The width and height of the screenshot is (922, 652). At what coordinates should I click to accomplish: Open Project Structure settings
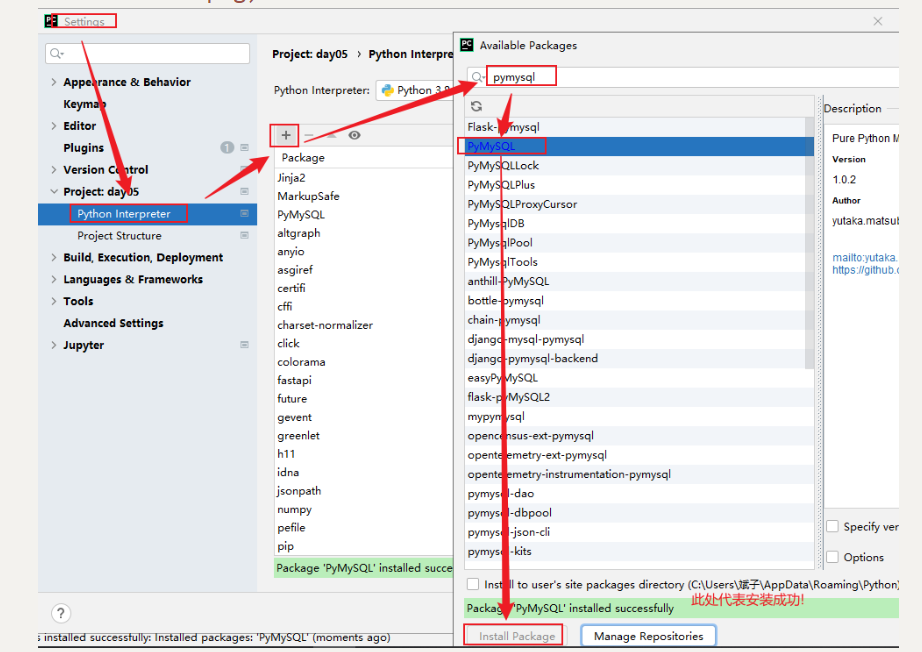pos(119,236)
